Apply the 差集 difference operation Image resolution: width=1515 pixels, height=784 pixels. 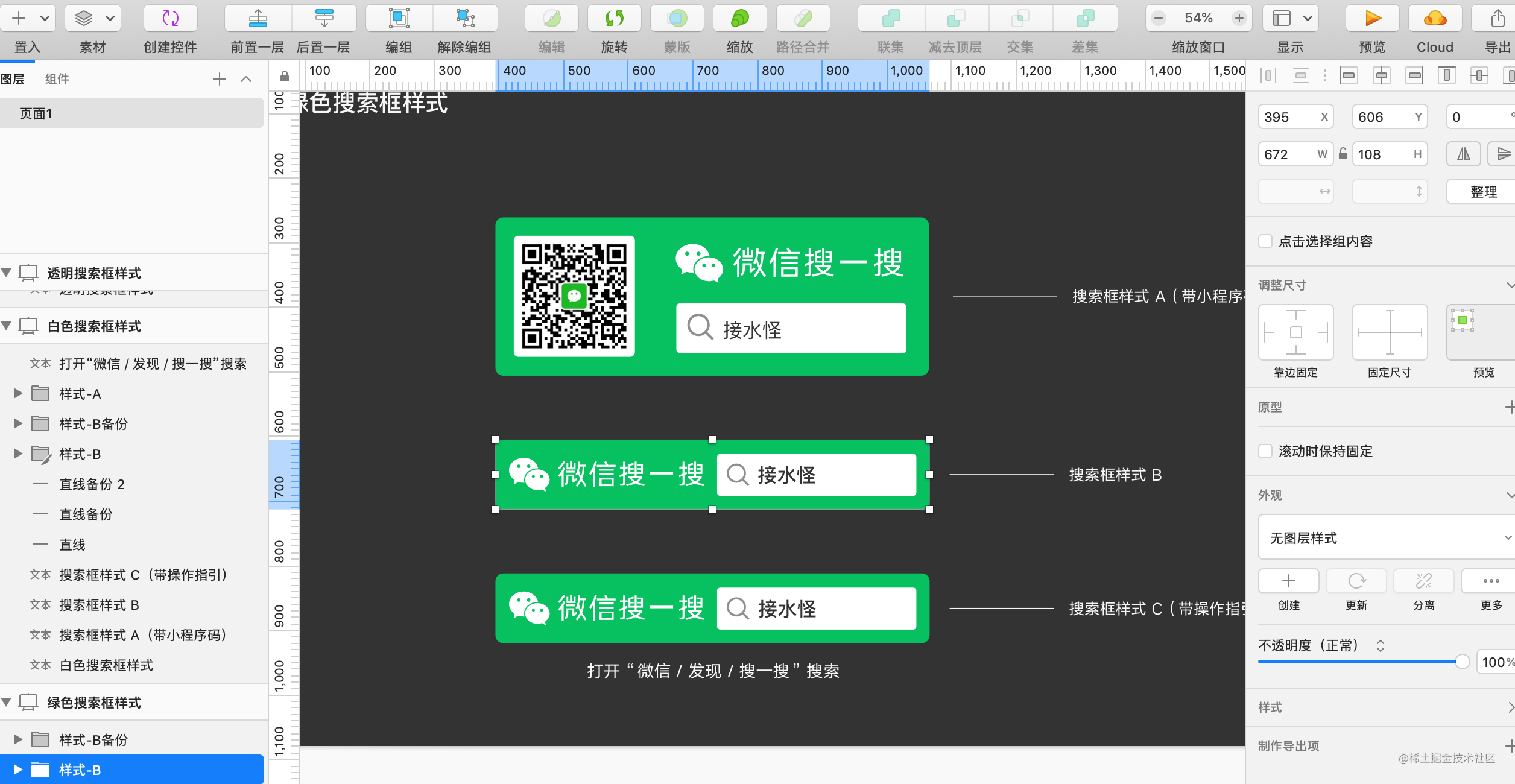pyautogui.click(x=1085, y=18)
